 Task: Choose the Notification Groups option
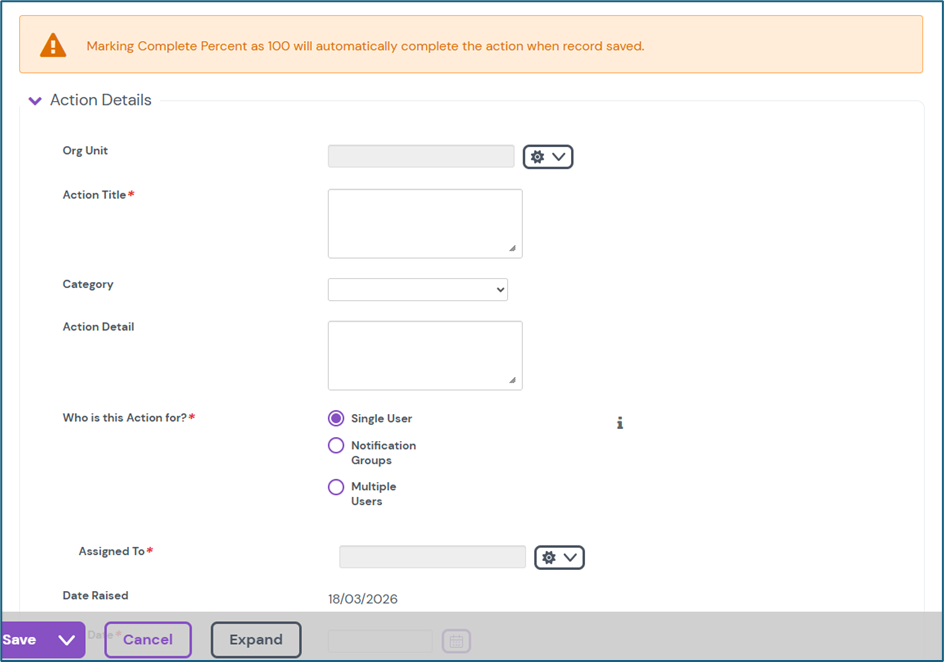click(336, 446)
